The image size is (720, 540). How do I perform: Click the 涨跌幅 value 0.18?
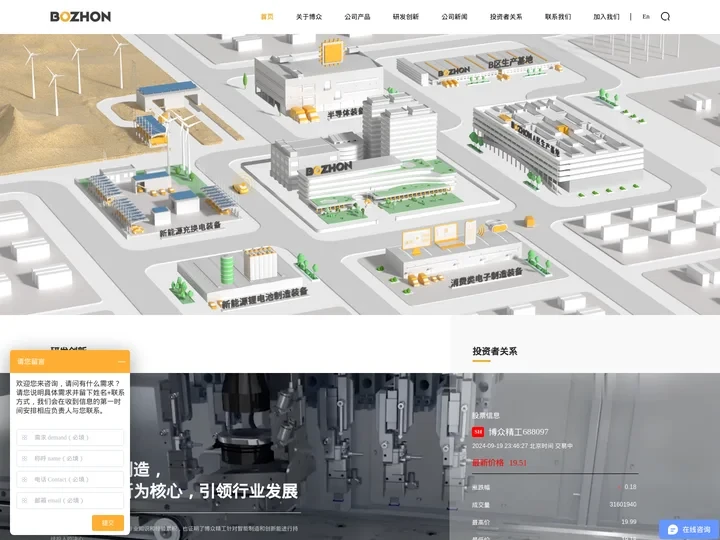tap(630, 487)
